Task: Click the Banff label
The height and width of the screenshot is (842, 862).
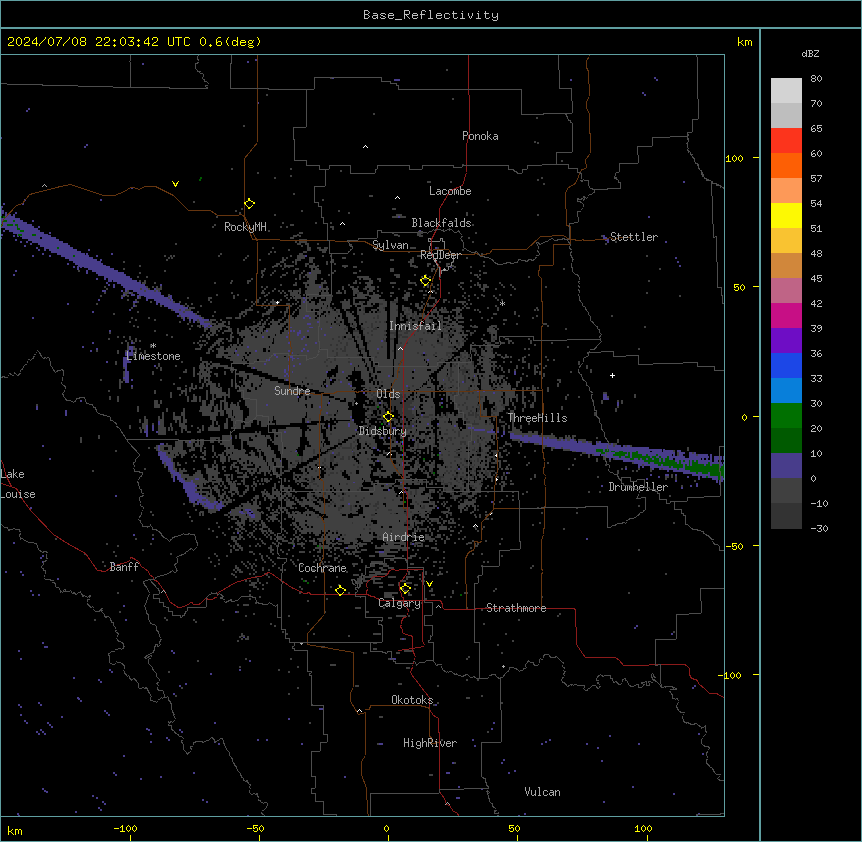Action: [124, 567]
